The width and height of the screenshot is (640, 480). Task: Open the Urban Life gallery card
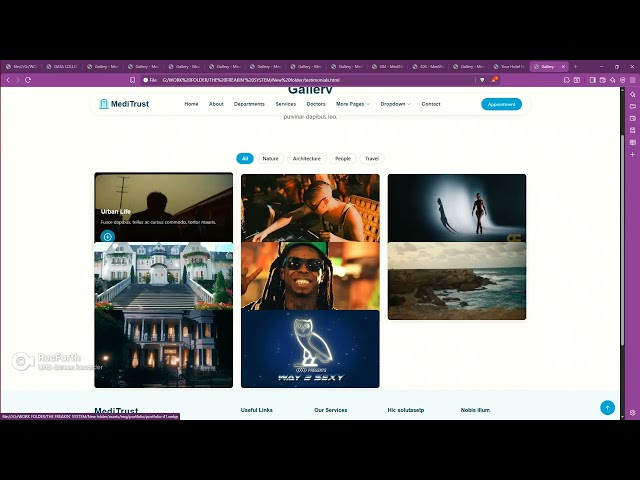coord(164,207)
